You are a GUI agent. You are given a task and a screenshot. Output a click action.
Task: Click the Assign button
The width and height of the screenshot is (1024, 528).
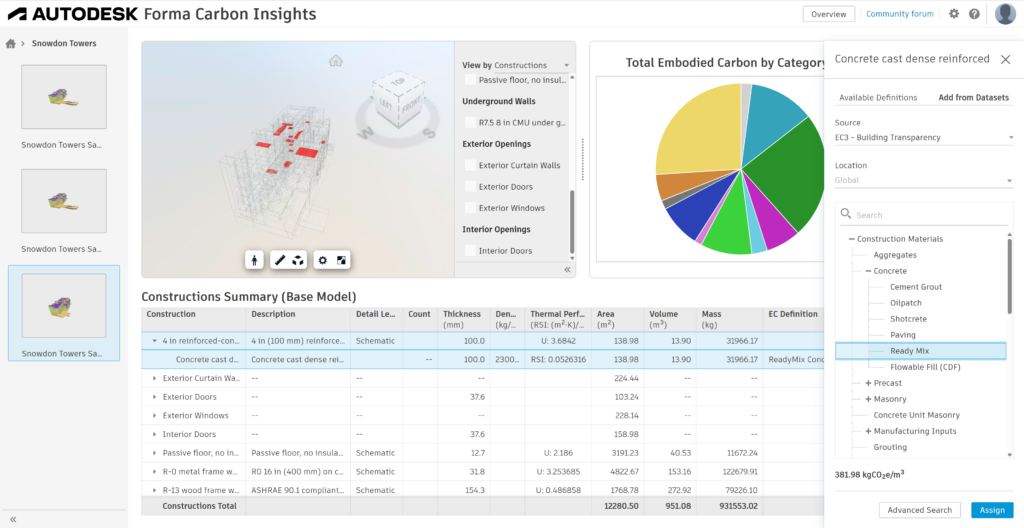click(992, 510)
